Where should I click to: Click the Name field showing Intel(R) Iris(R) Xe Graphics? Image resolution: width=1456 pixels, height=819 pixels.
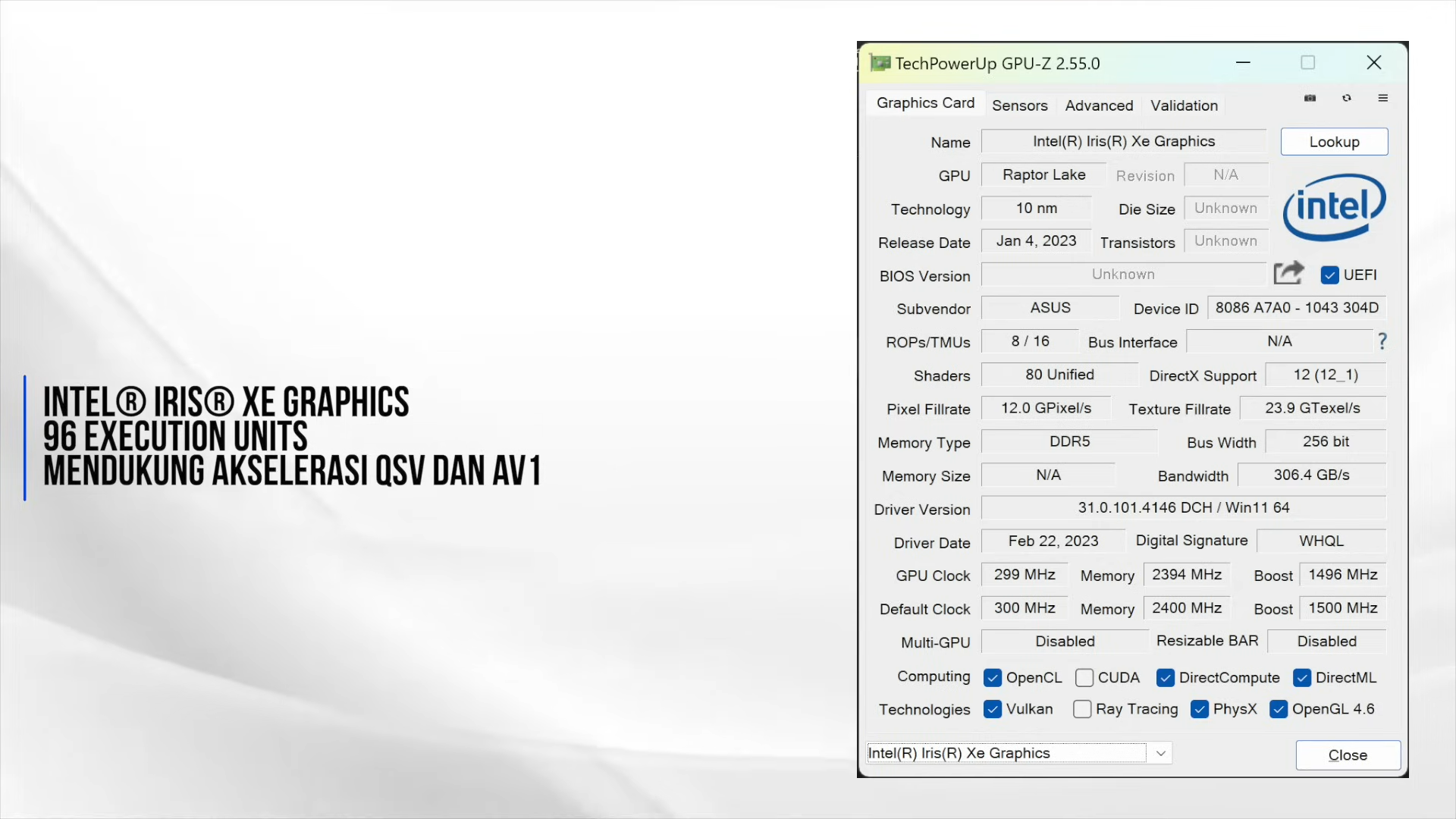(x=1124, y=141)
